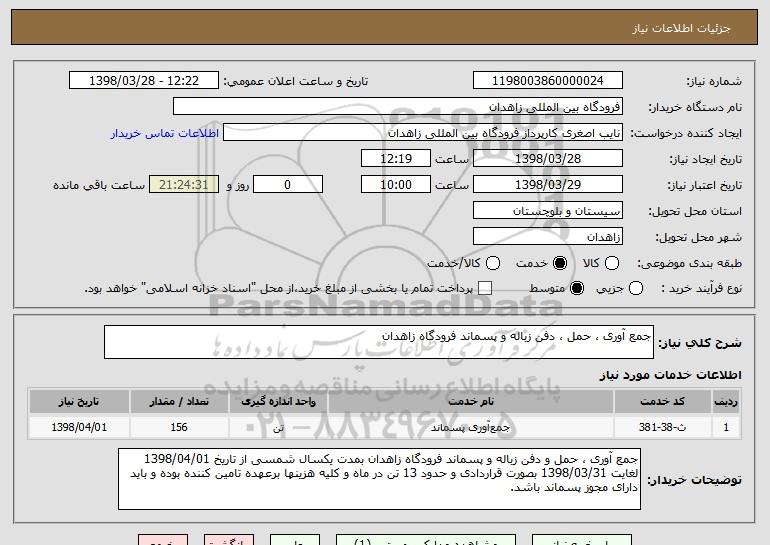Click the جزئیات اطلاعات نیاز page title

click(x=681, y=28)
